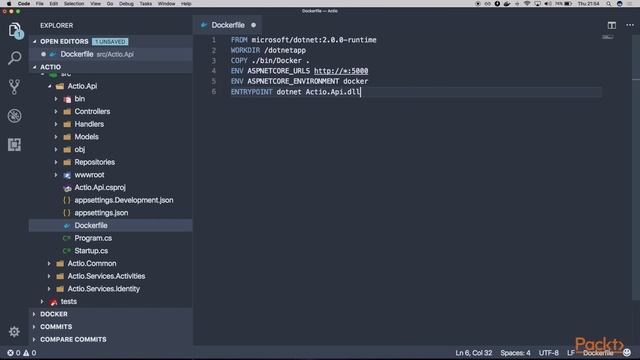Open the Debug view in activity bar
Image resolution: width=640 pixels, height=360 pixels.
[x=15, y=116]
